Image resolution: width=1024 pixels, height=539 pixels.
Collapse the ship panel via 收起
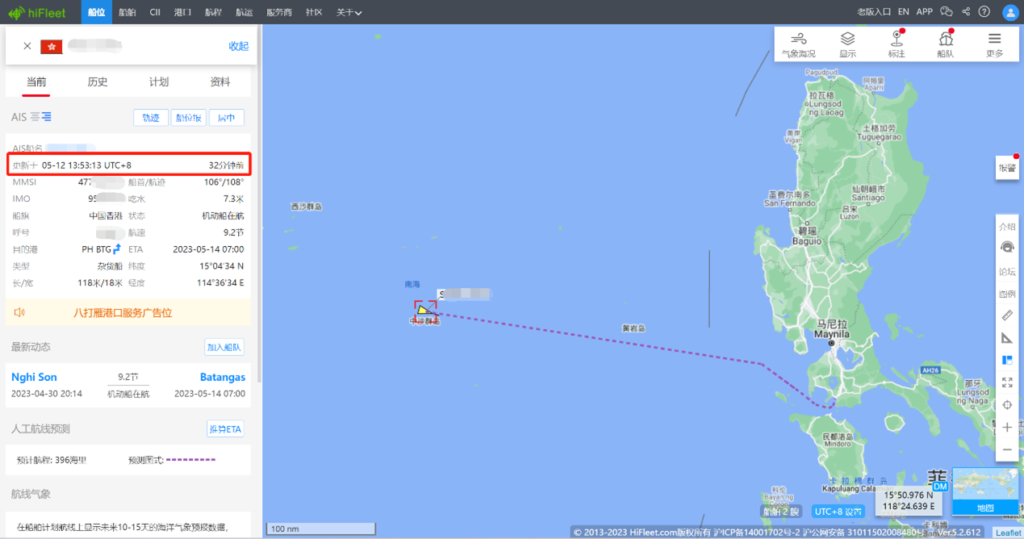(x=238, y=46)
